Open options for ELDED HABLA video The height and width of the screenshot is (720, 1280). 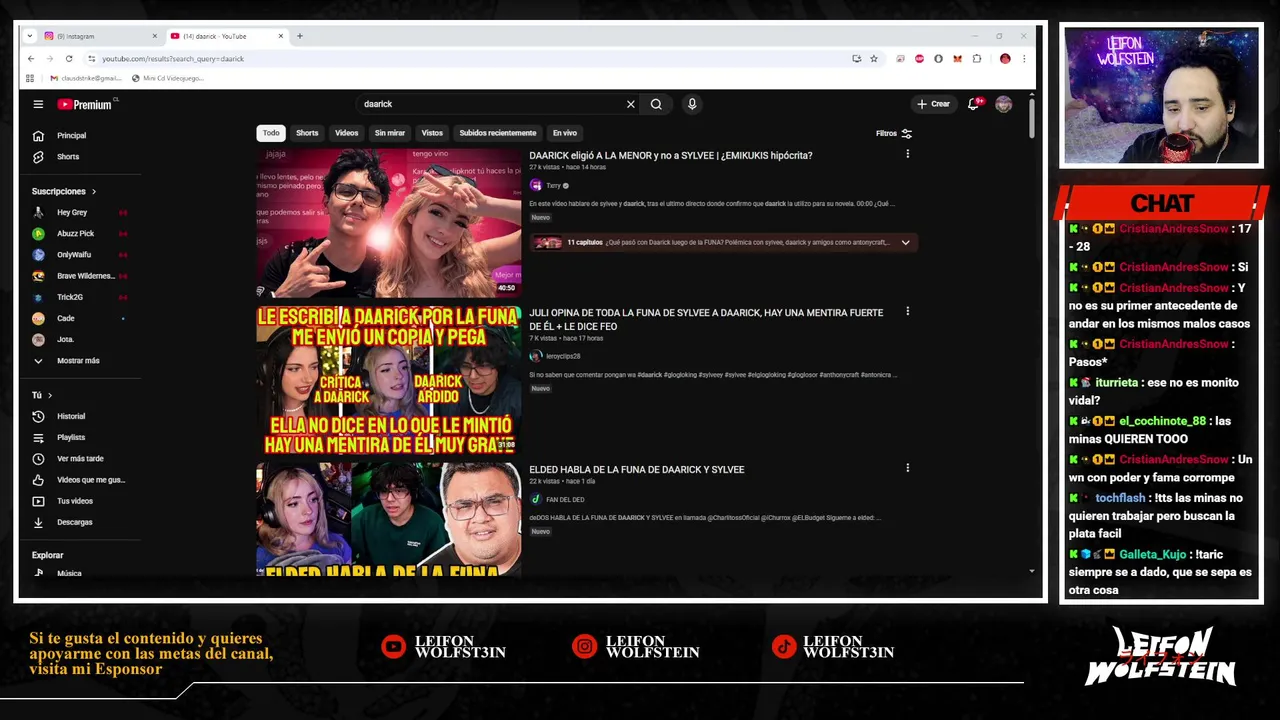tap(907, 468)
